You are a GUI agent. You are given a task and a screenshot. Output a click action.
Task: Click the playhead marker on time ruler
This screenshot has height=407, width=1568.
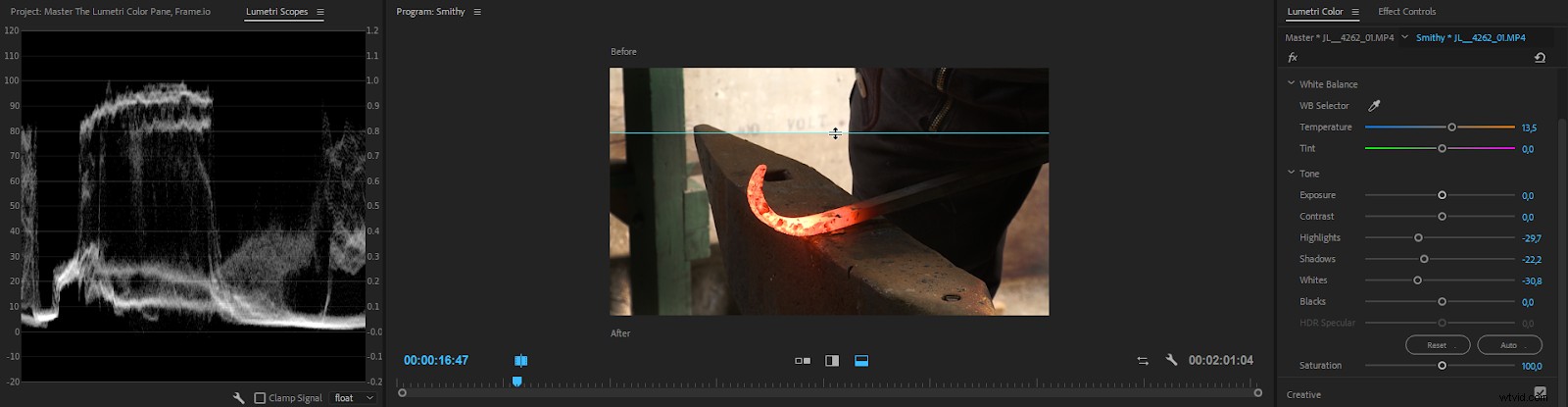click(x=516, y=382)
